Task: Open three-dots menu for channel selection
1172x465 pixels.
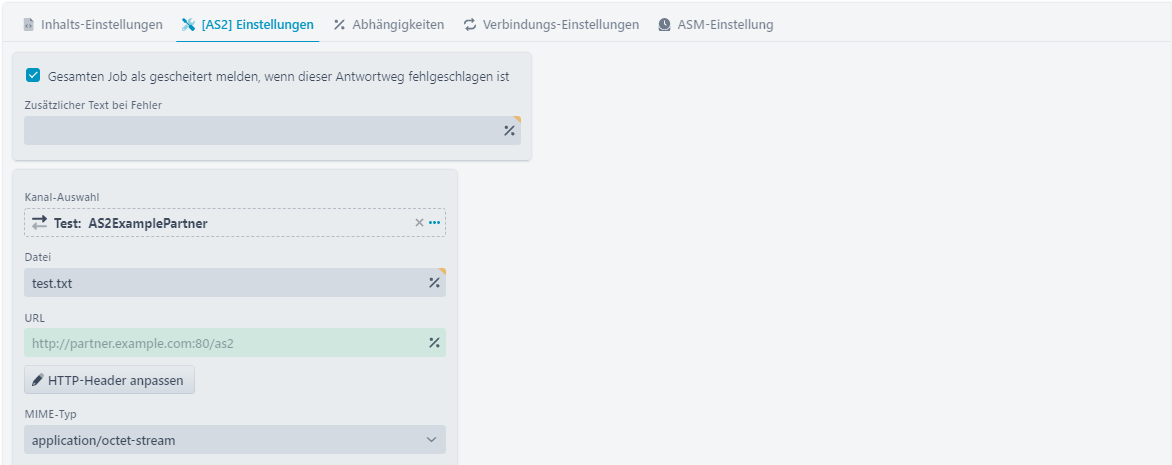Action: click(x=434, y=223)
